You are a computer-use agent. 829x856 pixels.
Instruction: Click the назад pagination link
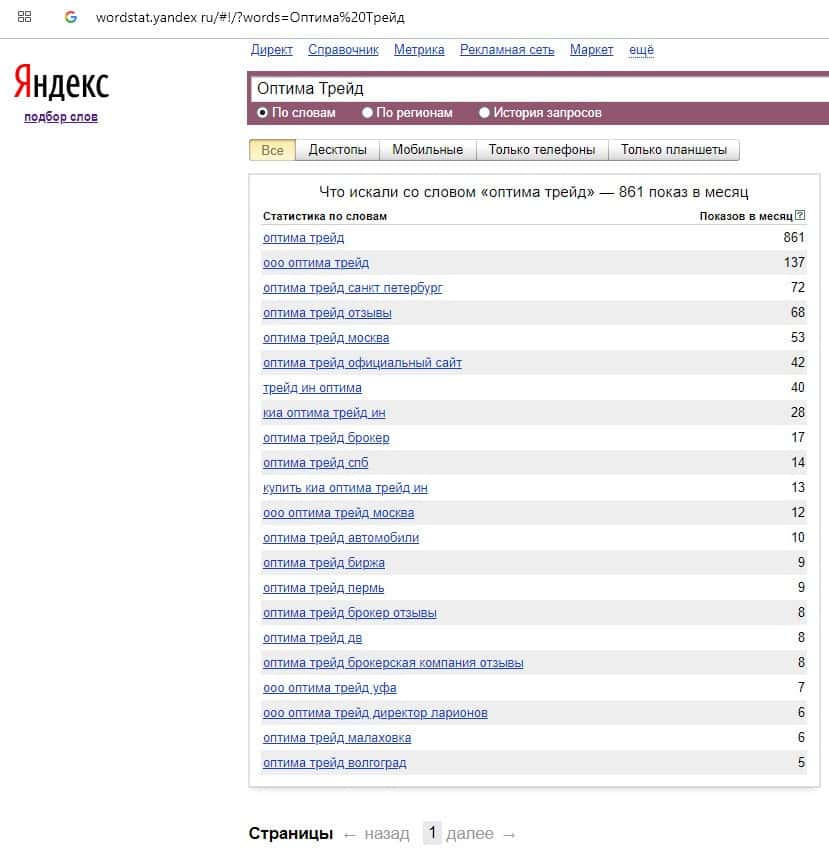pos(387,834)
